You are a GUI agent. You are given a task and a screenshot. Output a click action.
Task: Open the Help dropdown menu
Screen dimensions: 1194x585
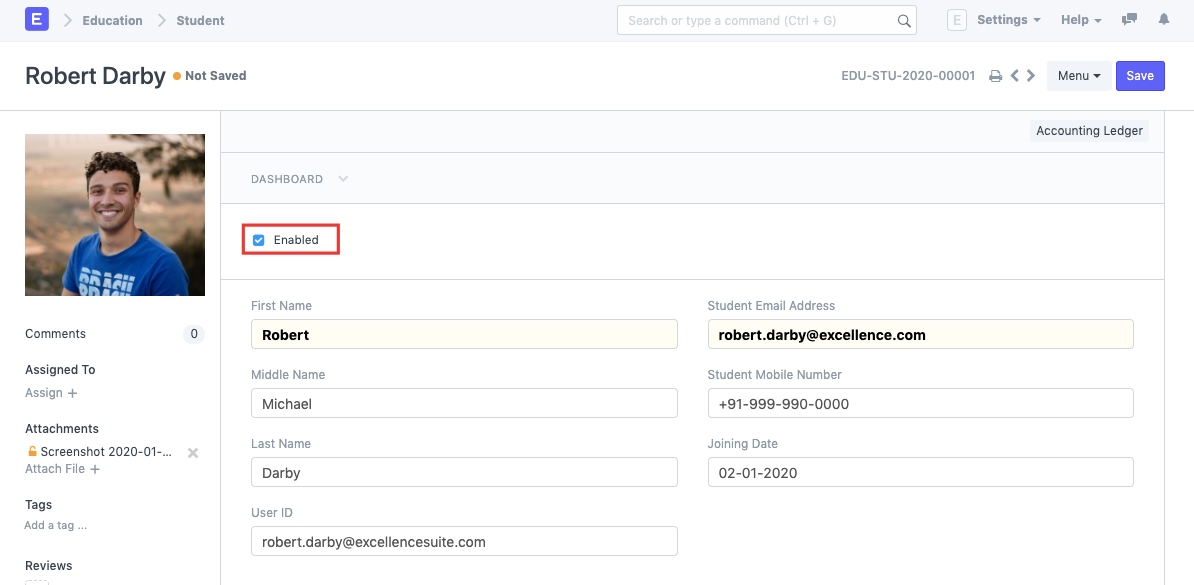coord(1080,20)
